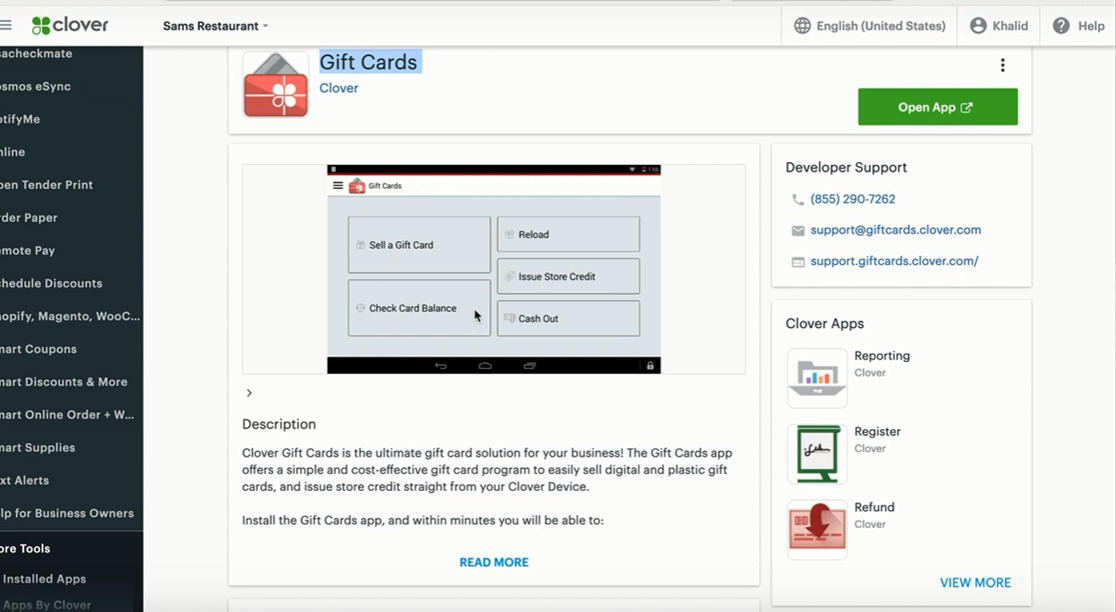Select Shopify, Magento, WooC... in the sidebar
This screenshot has height=612, width=1116.
click(x=71, y=316)
